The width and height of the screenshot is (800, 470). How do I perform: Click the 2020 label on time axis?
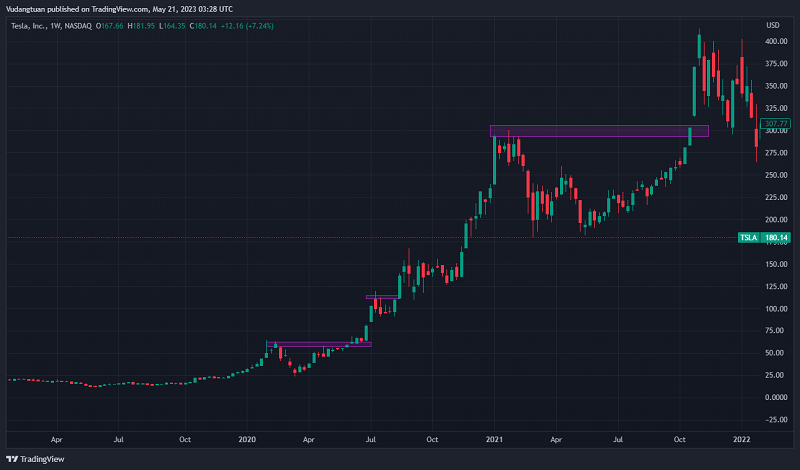pos(248,438)
